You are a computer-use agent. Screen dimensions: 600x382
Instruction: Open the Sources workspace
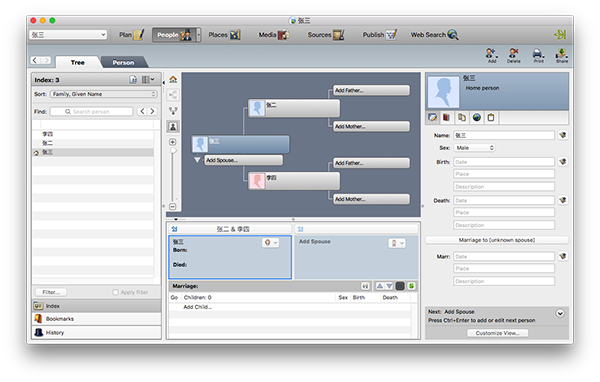(x=326, y=35)
